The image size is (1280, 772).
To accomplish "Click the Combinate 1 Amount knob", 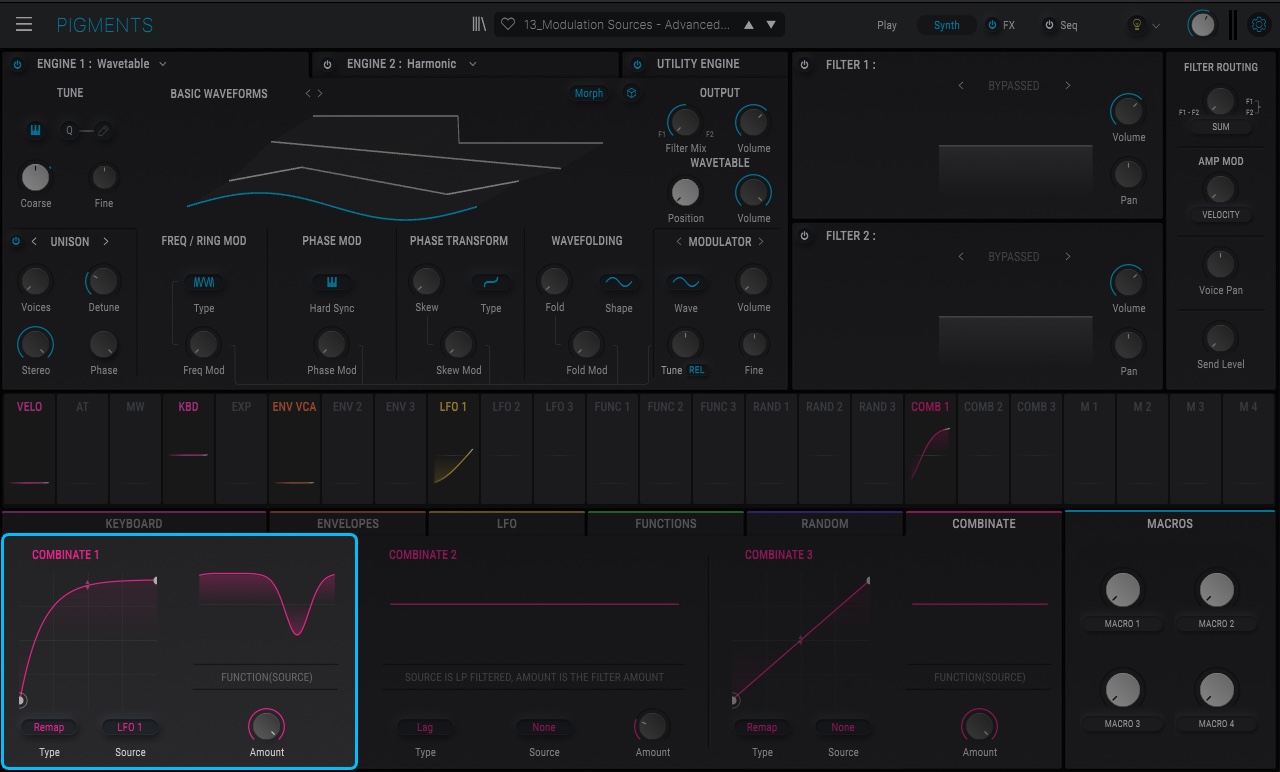I will pyautogui.click(x=267, y=725).
